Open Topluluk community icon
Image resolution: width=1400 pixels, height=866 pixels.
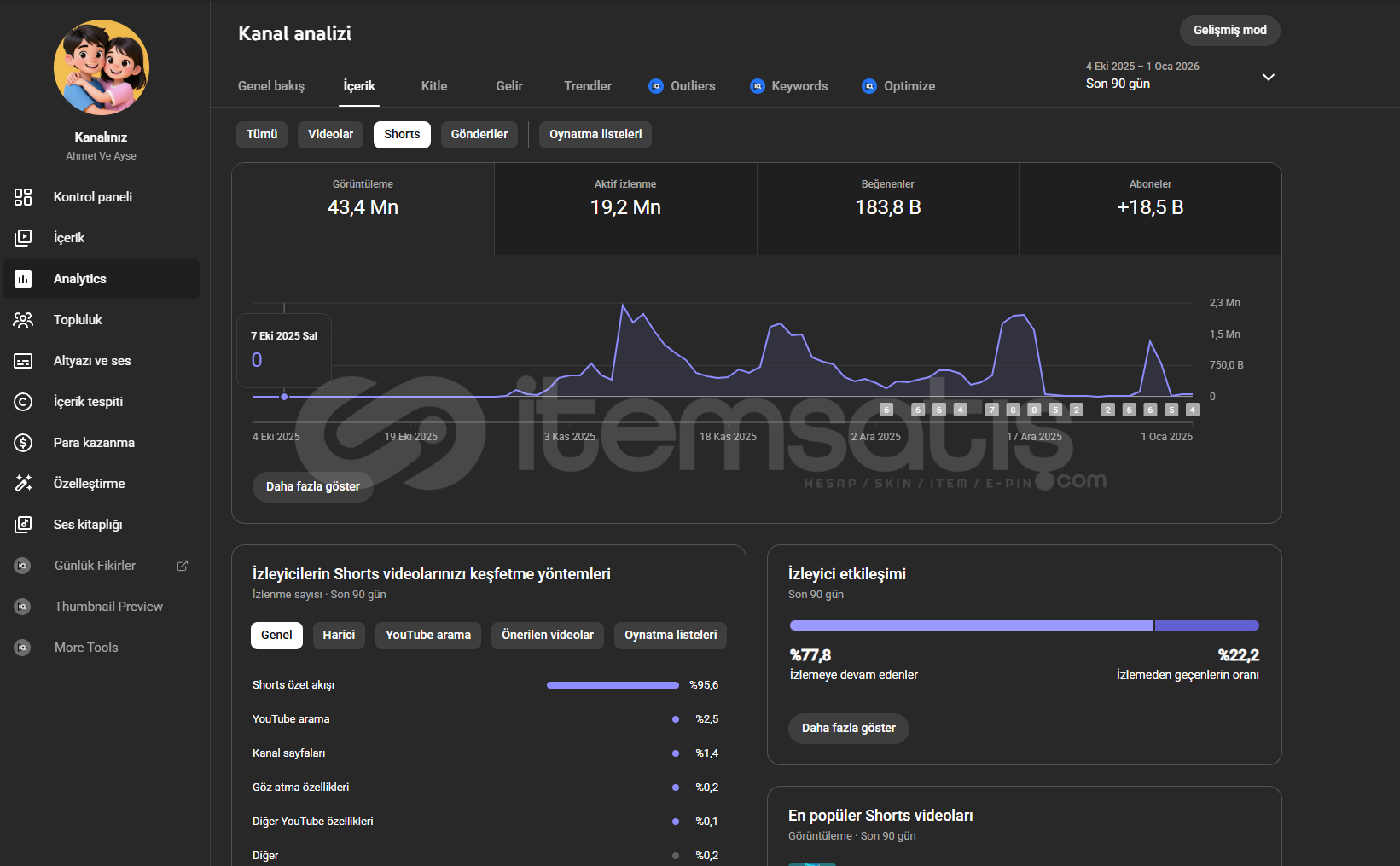pos(23,320)
